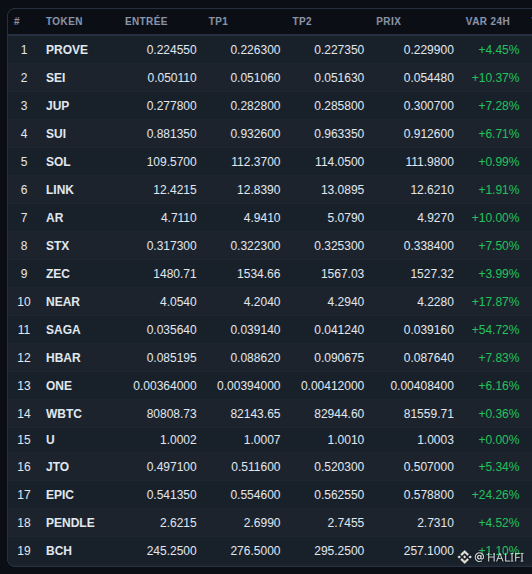
Task: Sort by the VAR 24H column header
Action: pos(487,21)
